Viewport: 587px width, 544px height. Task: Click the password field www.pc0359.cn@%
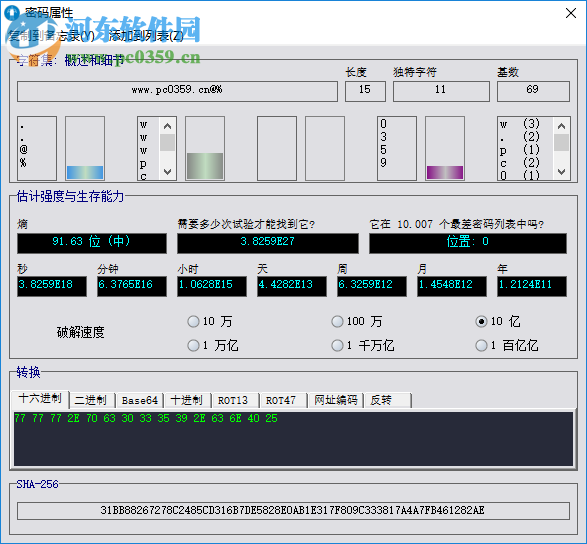tap(177, 91)
